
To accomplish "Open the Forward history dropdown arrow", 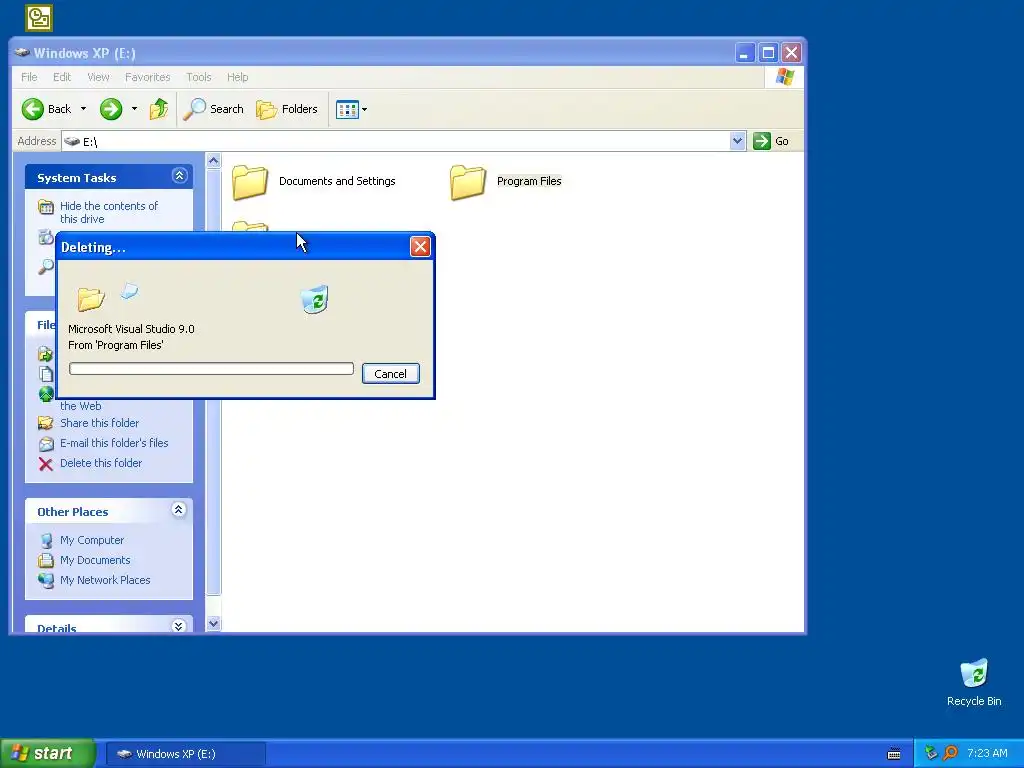I will point(135,109).
